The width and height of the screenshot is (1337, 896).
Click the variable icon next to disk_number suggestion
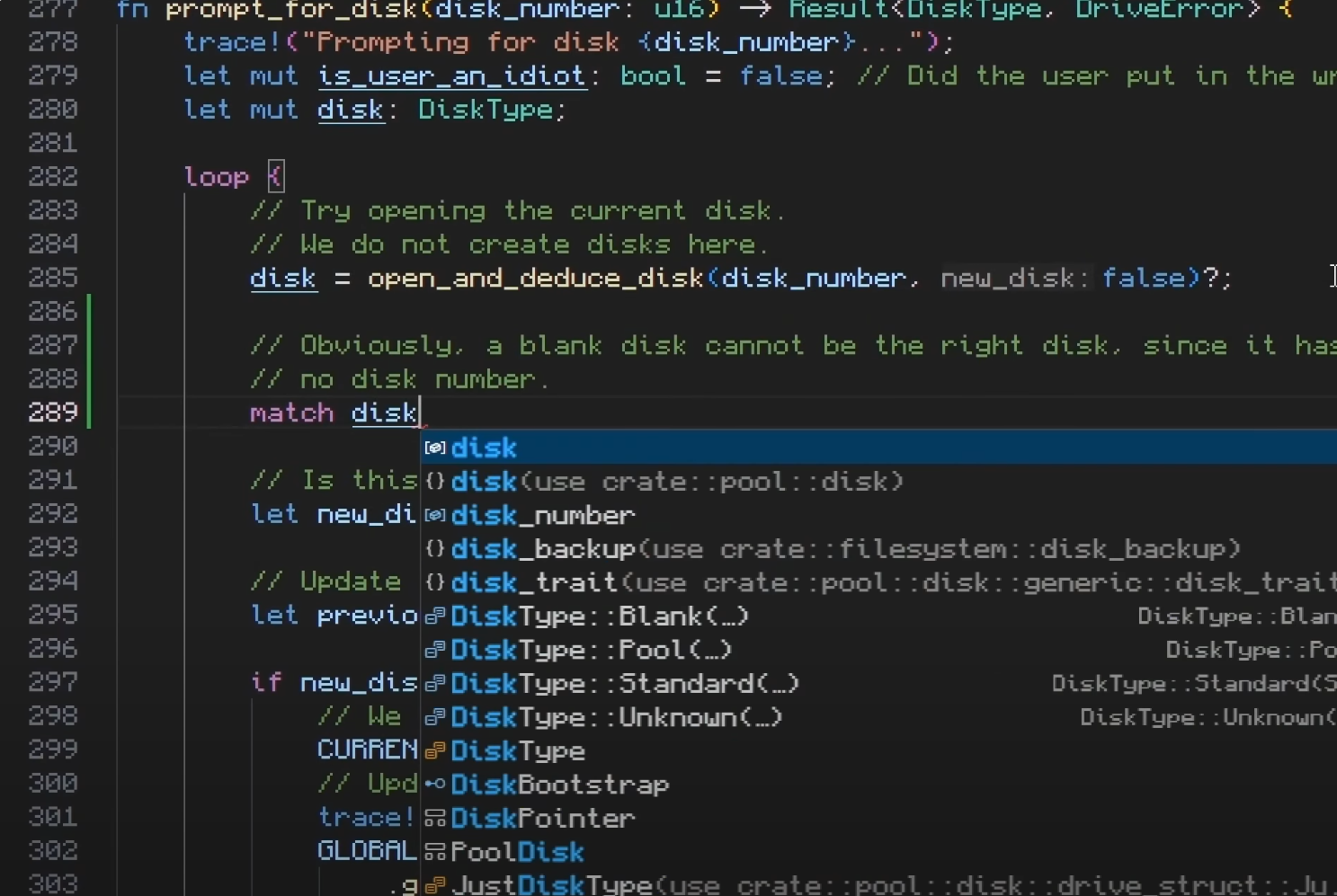pos(435,515)
